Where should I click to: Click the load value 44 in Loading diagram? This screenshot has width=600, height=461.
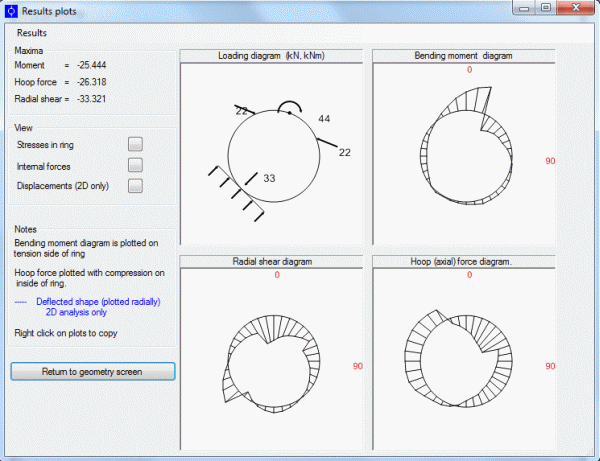[x=324, y=119]
